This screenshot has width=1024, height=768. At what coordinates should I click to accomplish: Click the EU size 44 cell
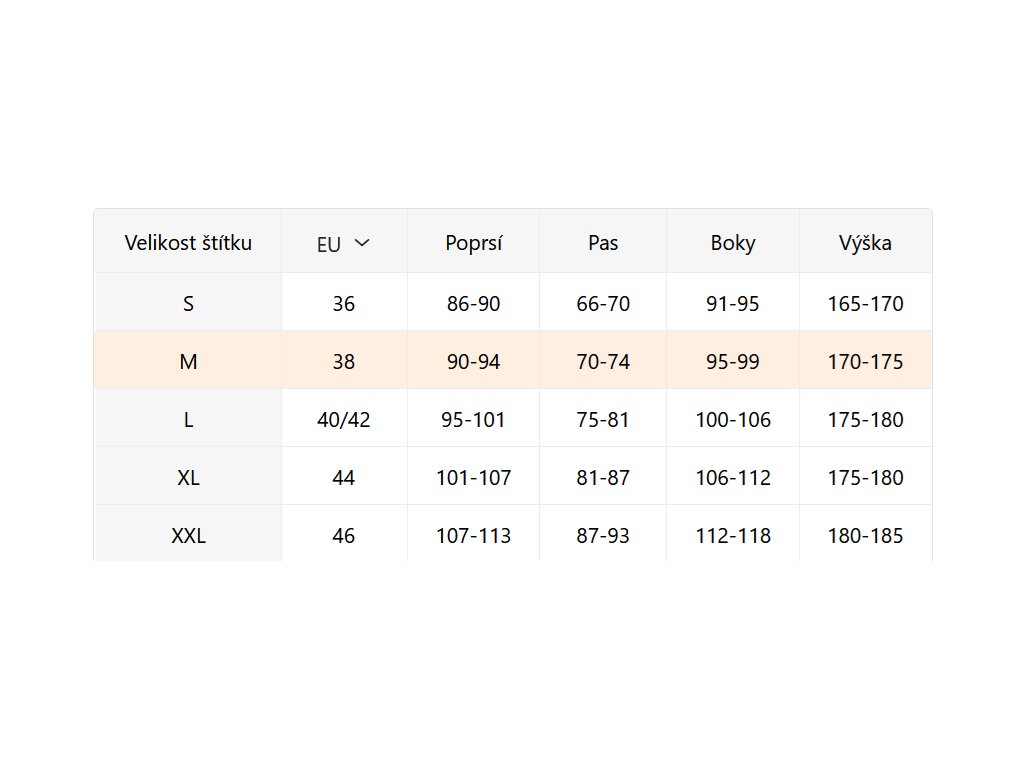pos(344,477)
